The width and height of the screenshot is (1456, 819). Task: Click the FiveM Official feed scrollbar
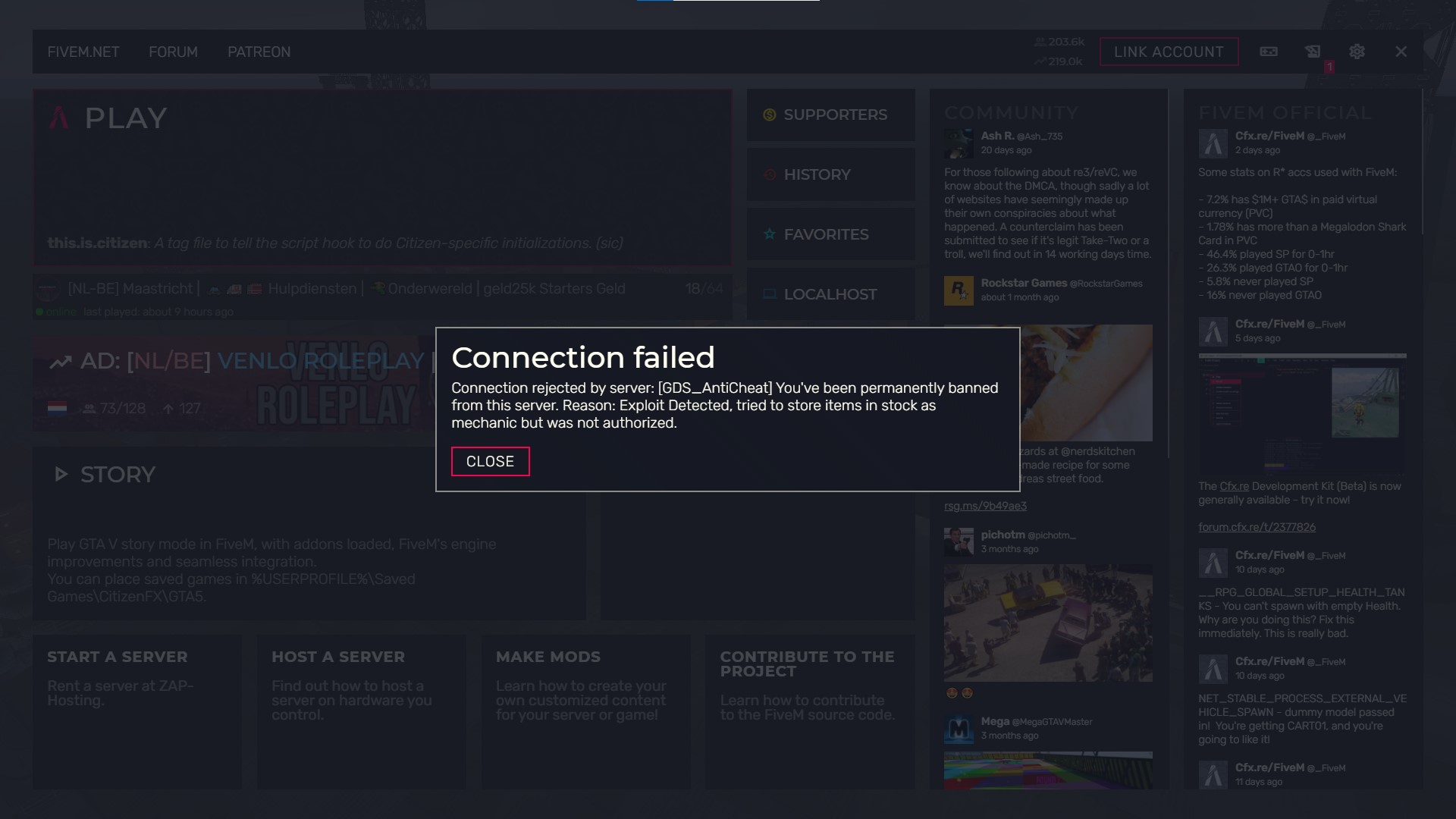point(1423,162)
